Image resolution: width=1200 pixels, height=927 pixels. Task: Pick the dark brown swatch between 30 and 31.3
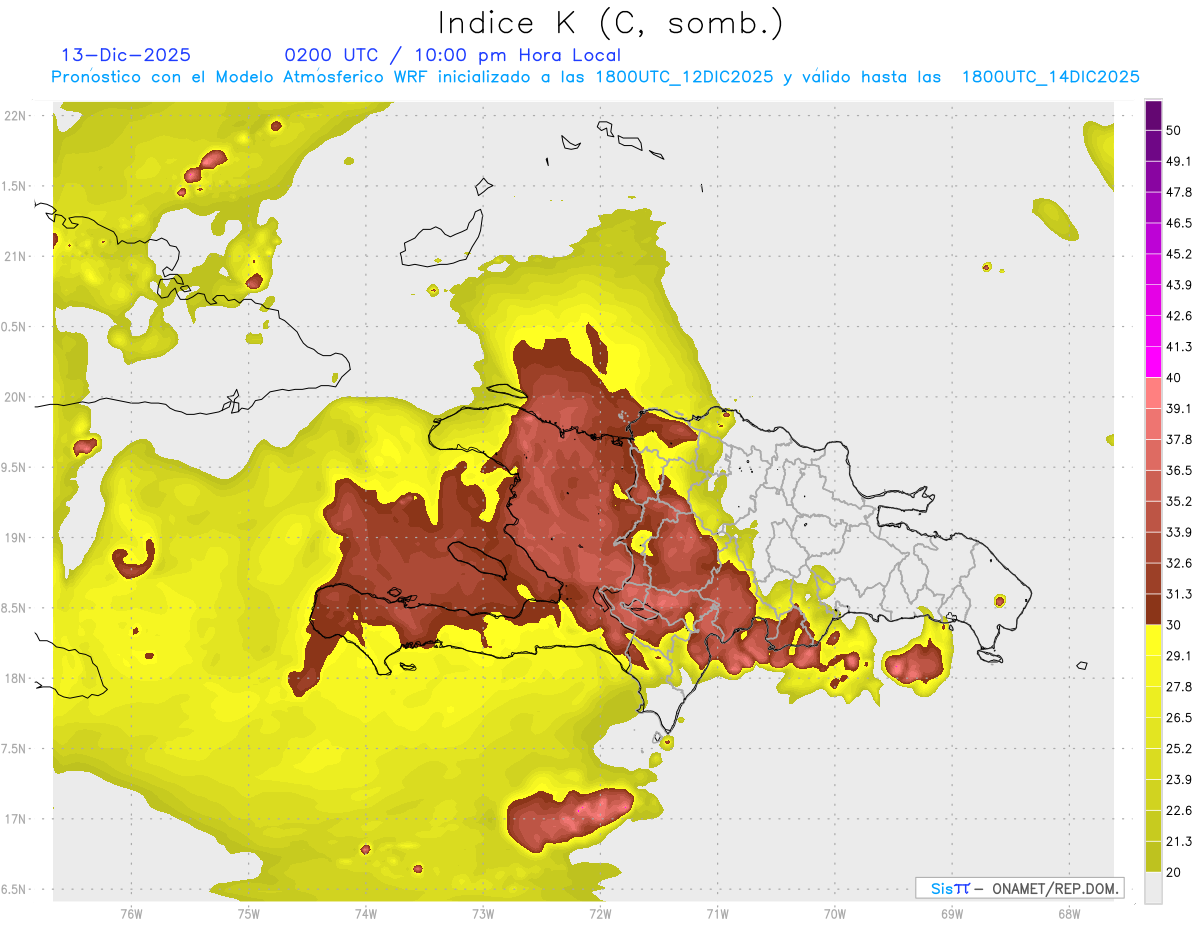click(x=1154, y=609)
